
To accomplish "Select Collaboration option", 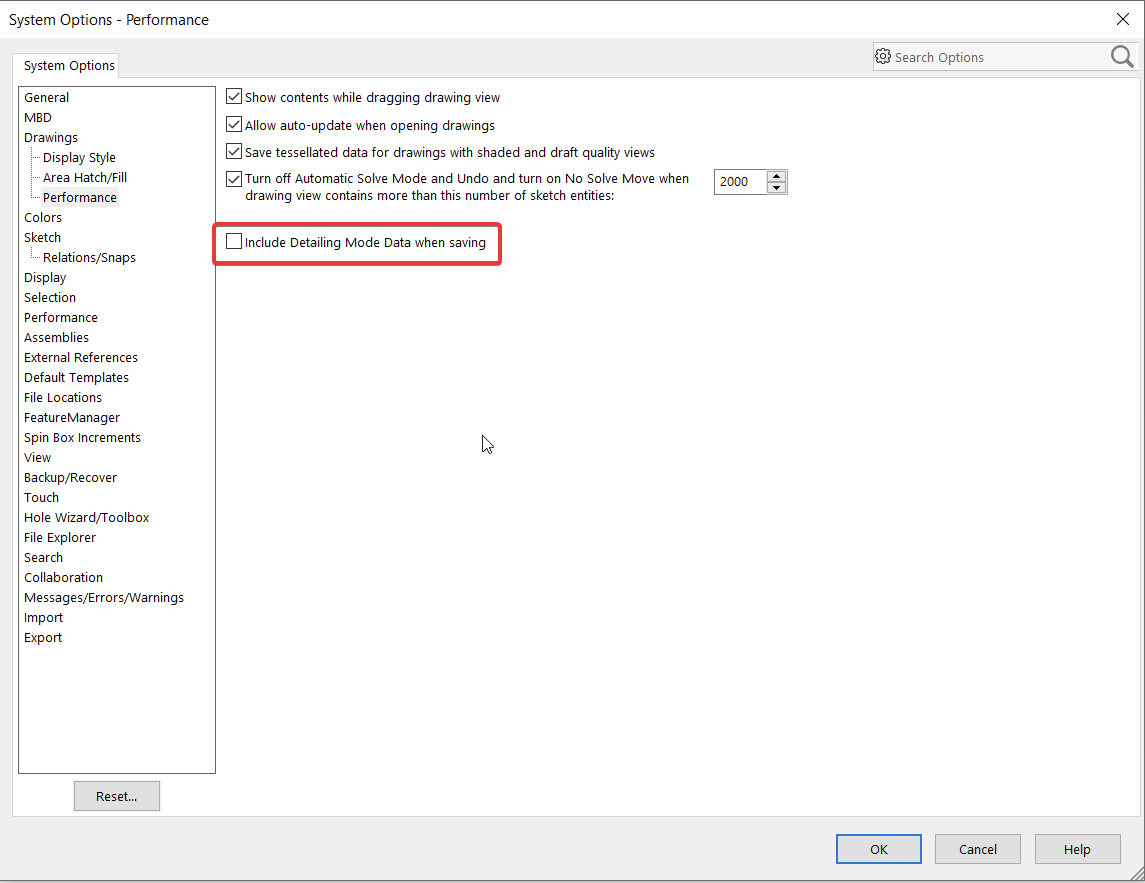I will click(x=64, y=578).
